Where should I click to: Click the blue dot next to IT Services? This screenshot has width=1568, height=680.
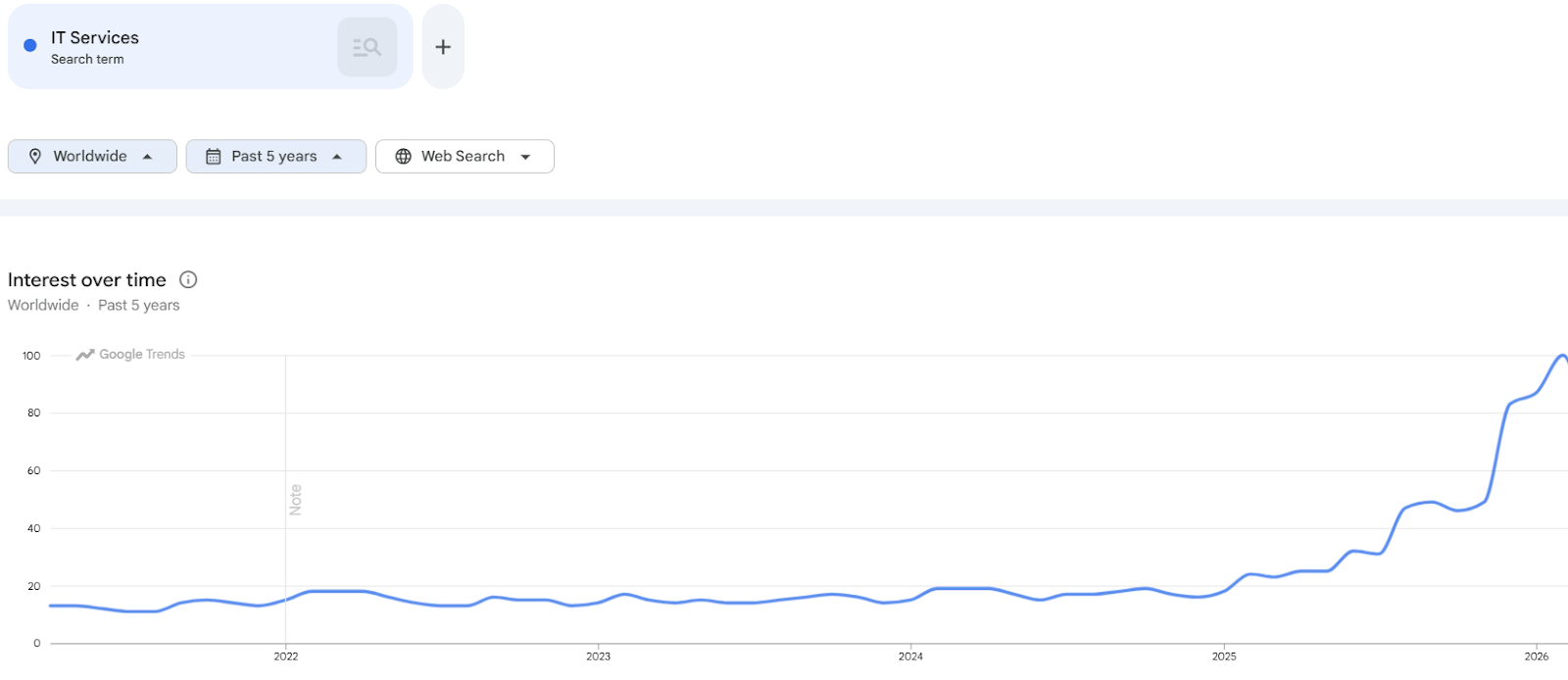30,45
